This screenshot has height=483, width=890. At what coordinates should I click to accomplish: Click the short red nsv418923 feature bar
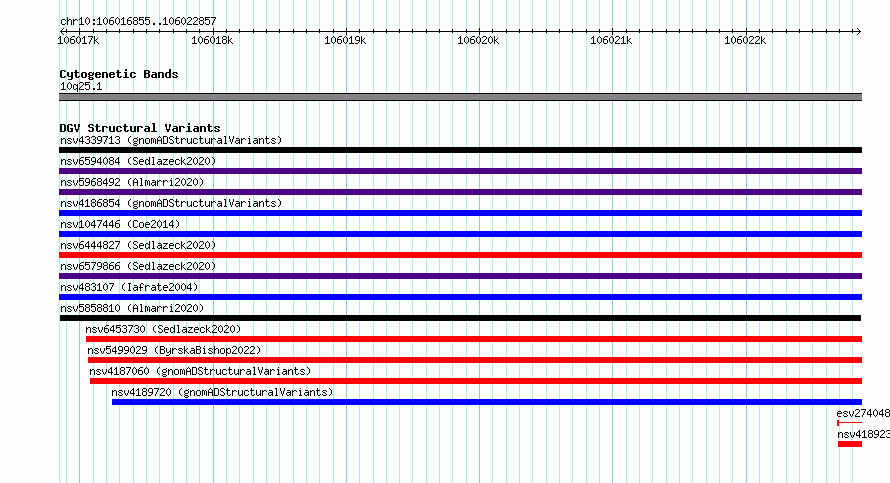click(x=850, y=444)
